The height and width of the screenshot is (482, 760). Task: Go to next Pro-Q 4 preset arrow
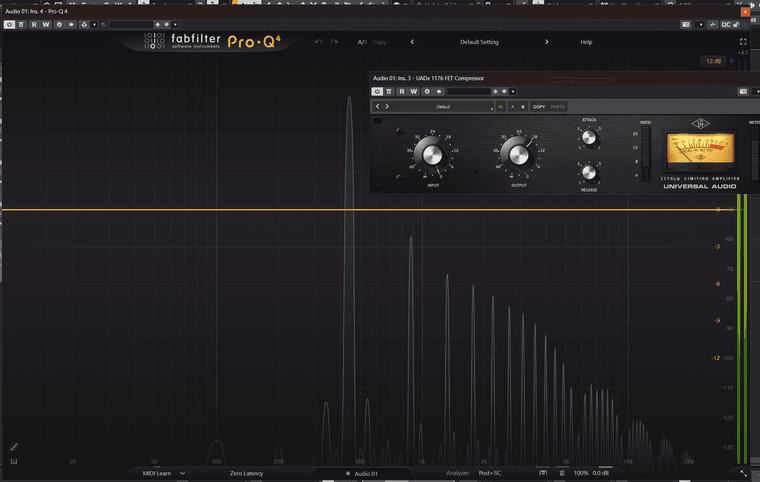pos(547,42)
